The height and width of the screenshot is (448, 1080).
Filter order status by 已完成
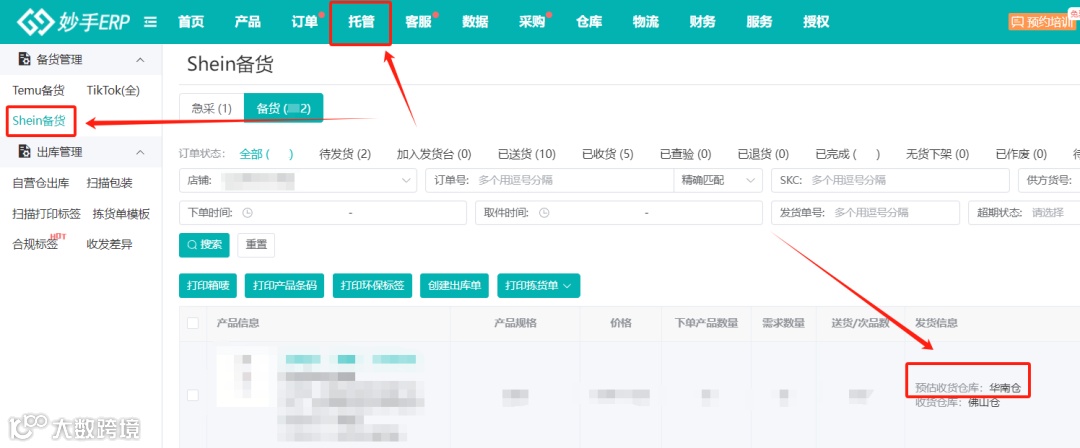(x=848, y=154)
